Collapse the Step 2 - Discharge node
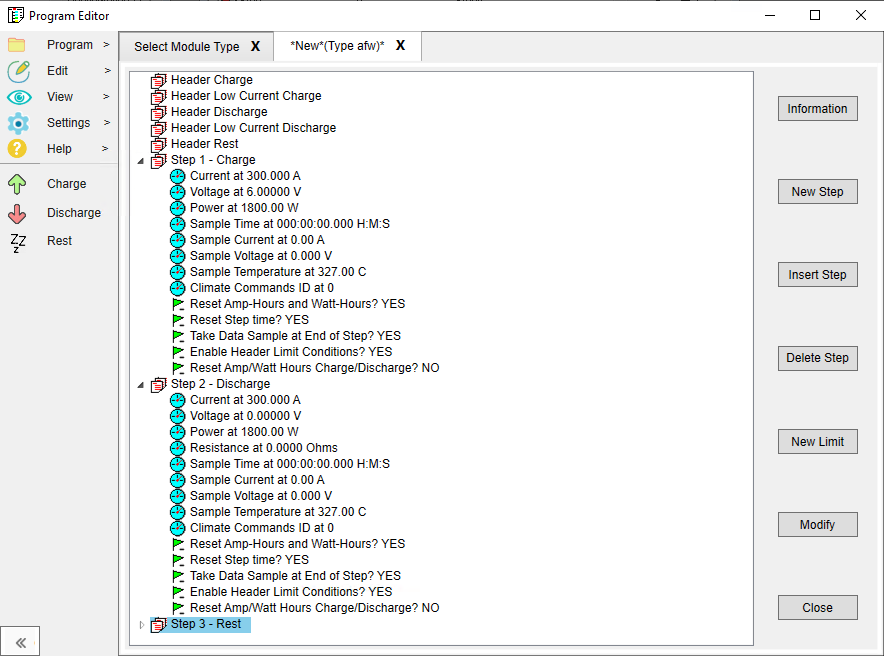The height and width of the screenshot is (656, 884). [140, 385]
